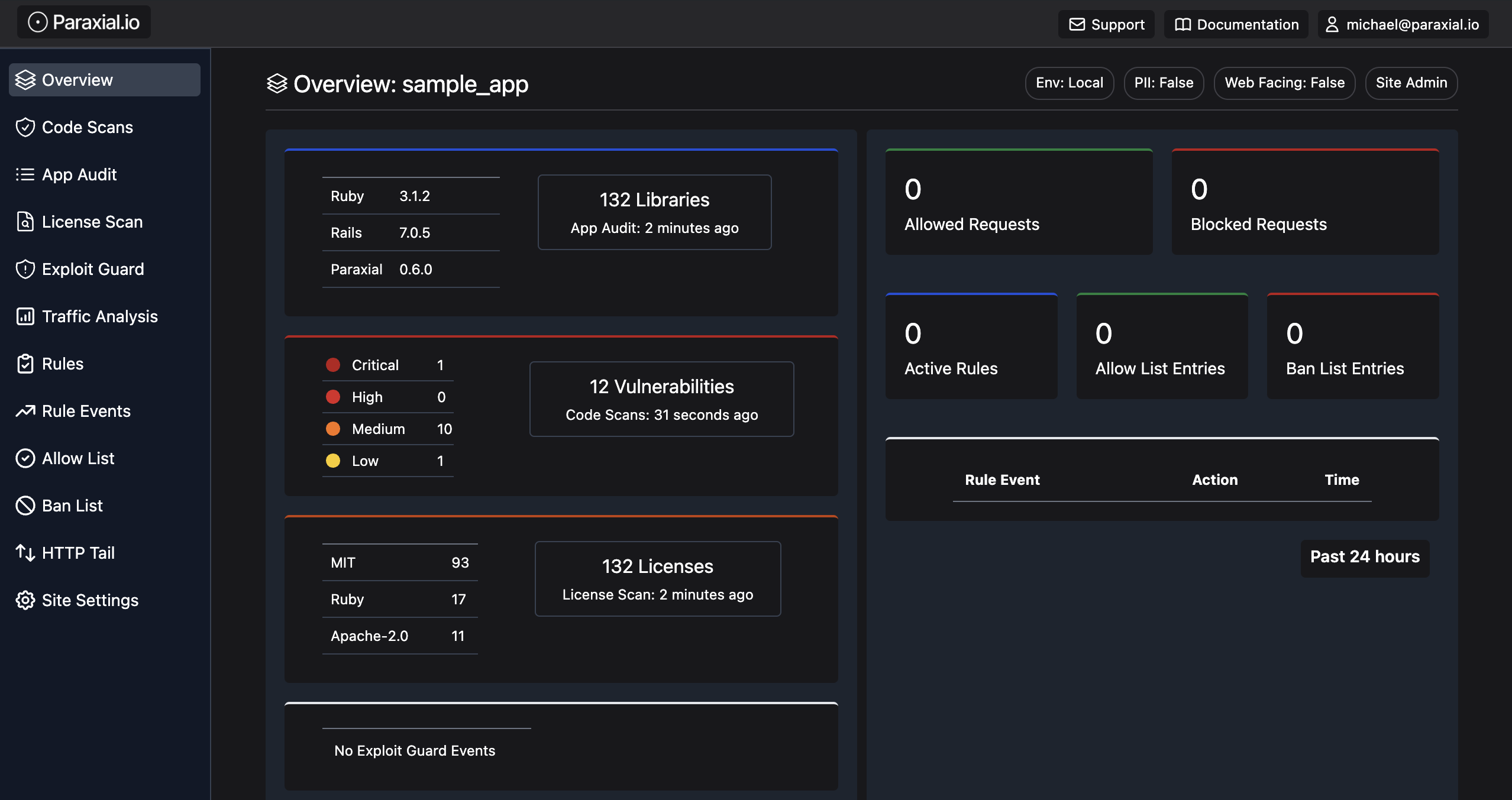Viewport: 1512px width, 800px height.
Task: Click the App Audit list icon
Action: coord(25,174)
